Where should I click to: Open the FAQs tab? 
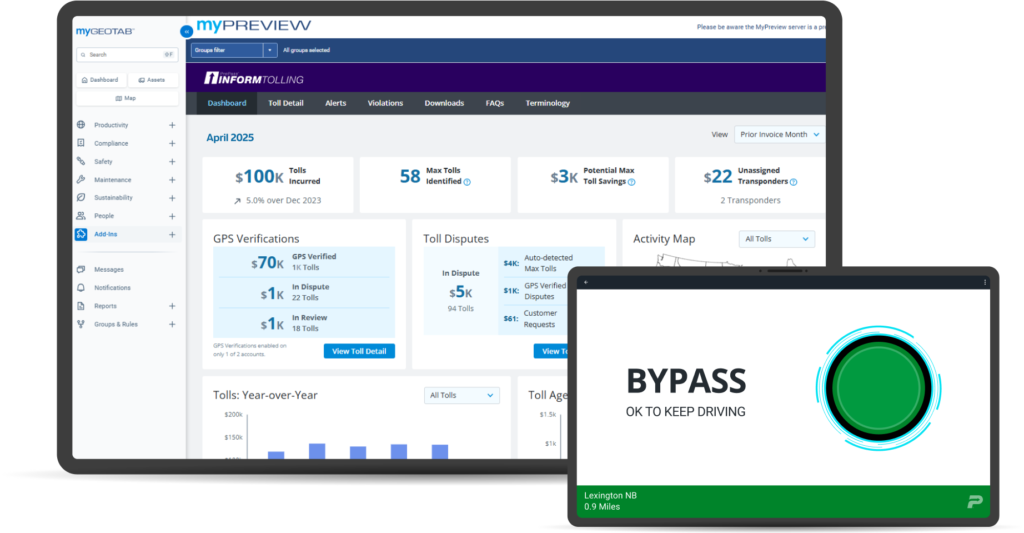tap(494, 103)
